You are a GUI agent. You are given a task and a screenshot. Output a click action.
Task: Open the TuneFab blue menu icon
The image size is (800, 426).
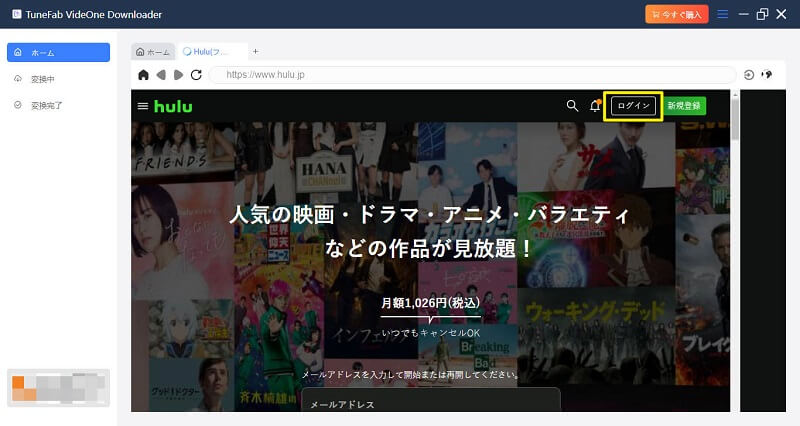(722, 14)
